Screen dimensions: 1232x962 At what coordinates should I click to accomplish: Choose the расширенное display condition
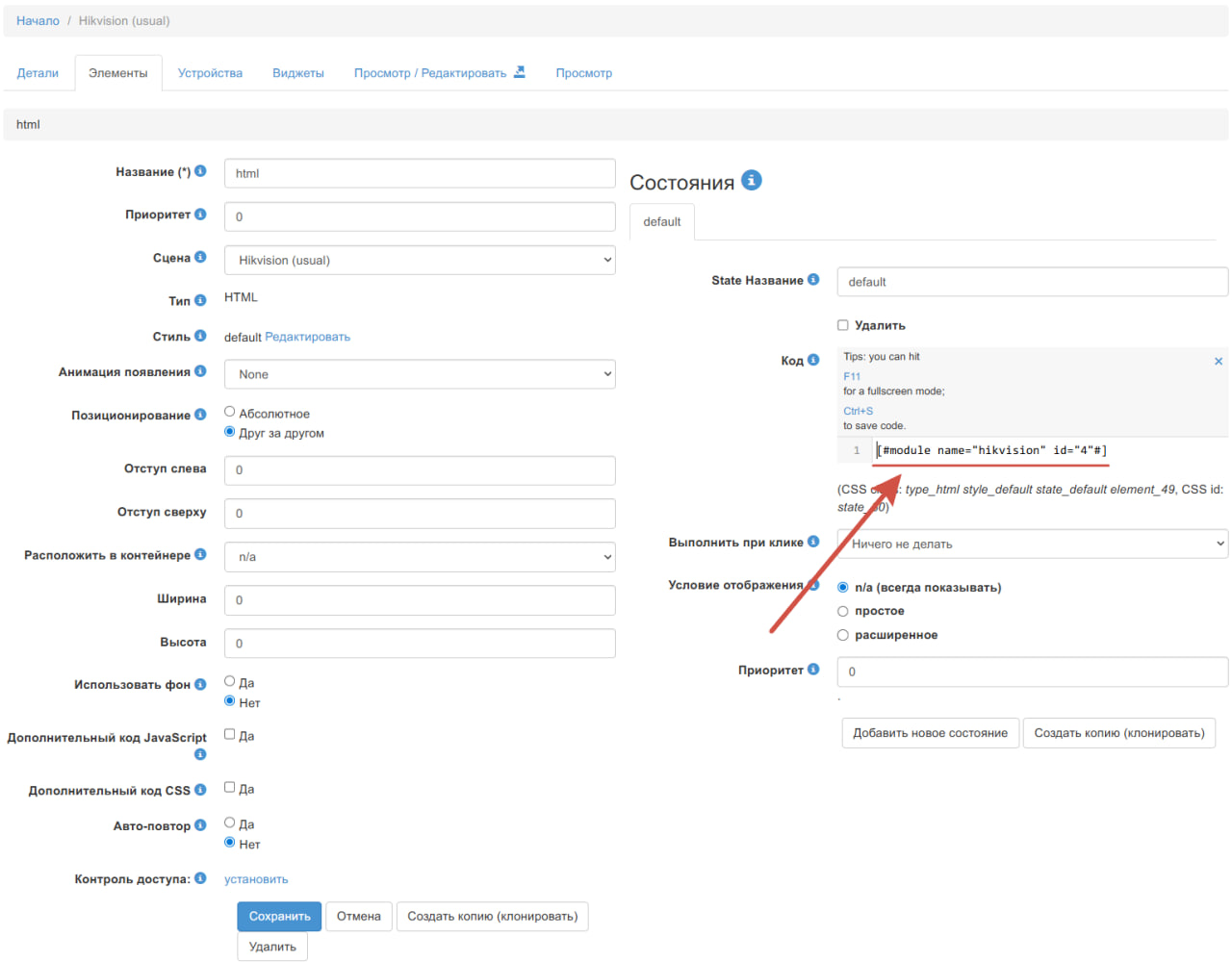843,635
